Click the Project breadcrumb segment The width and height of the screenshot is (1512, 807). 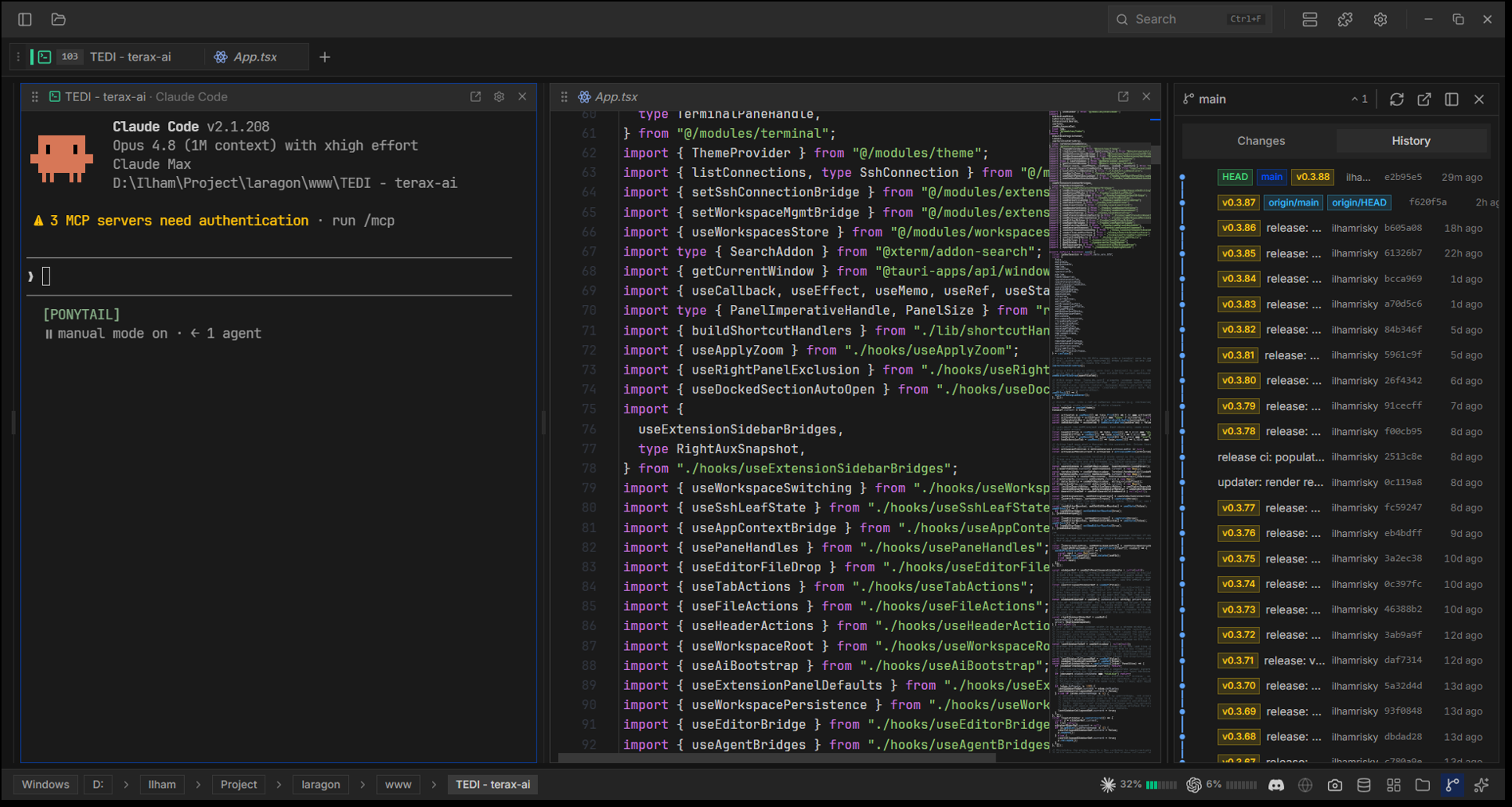click(238, 785)
